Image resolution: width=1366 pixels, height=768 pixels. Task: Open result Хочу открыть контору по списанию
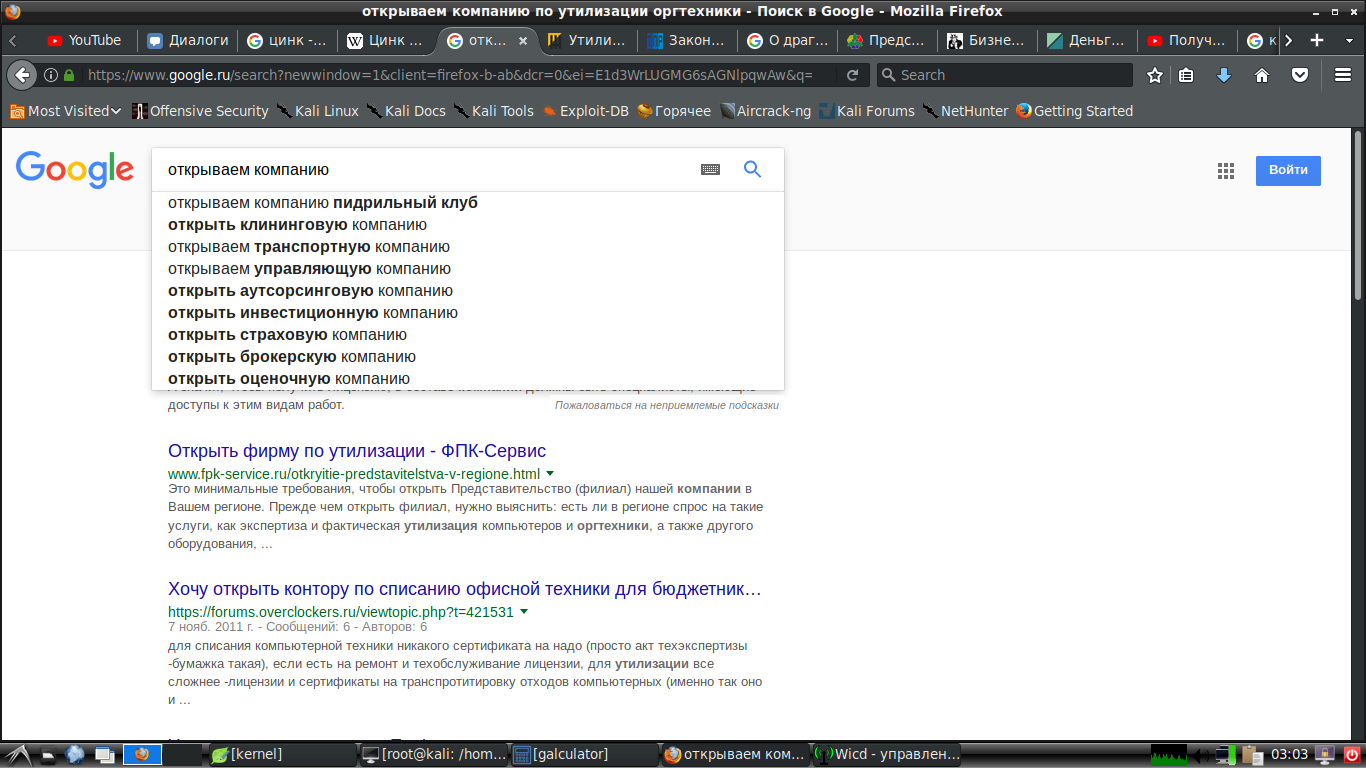465,589
